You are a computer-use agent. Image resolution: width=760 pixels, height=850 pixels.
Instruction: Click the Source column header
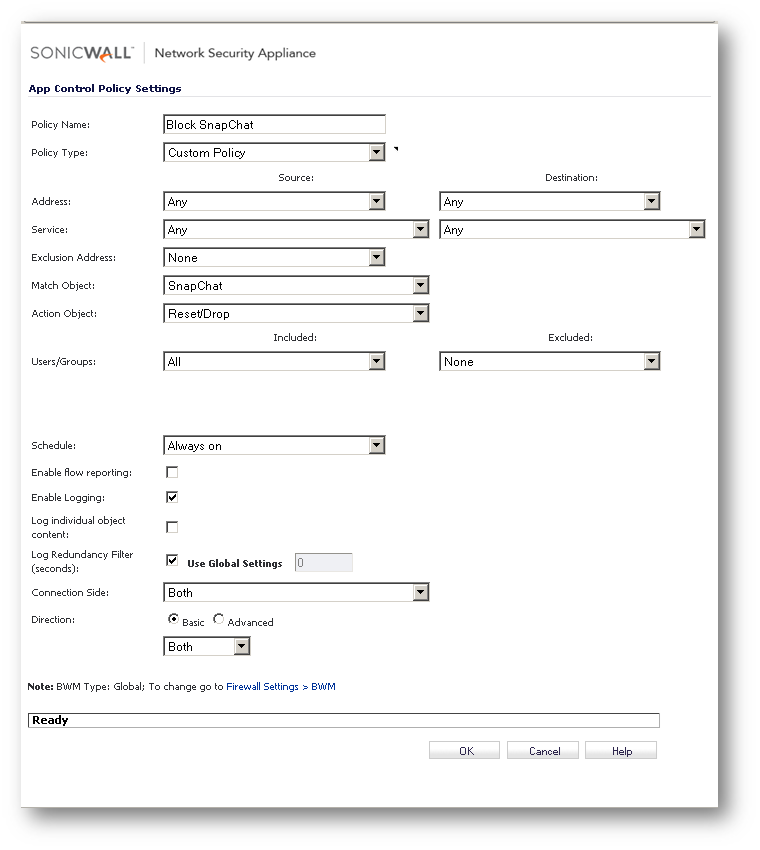pos(296,177)
